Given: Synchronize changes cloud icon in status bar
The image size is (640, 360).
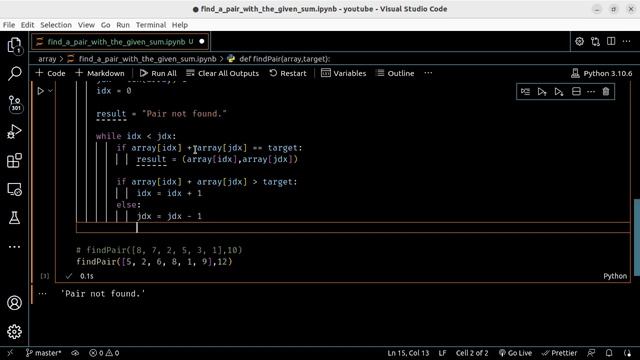Looking at the screenshot, I should click(75, 353).
